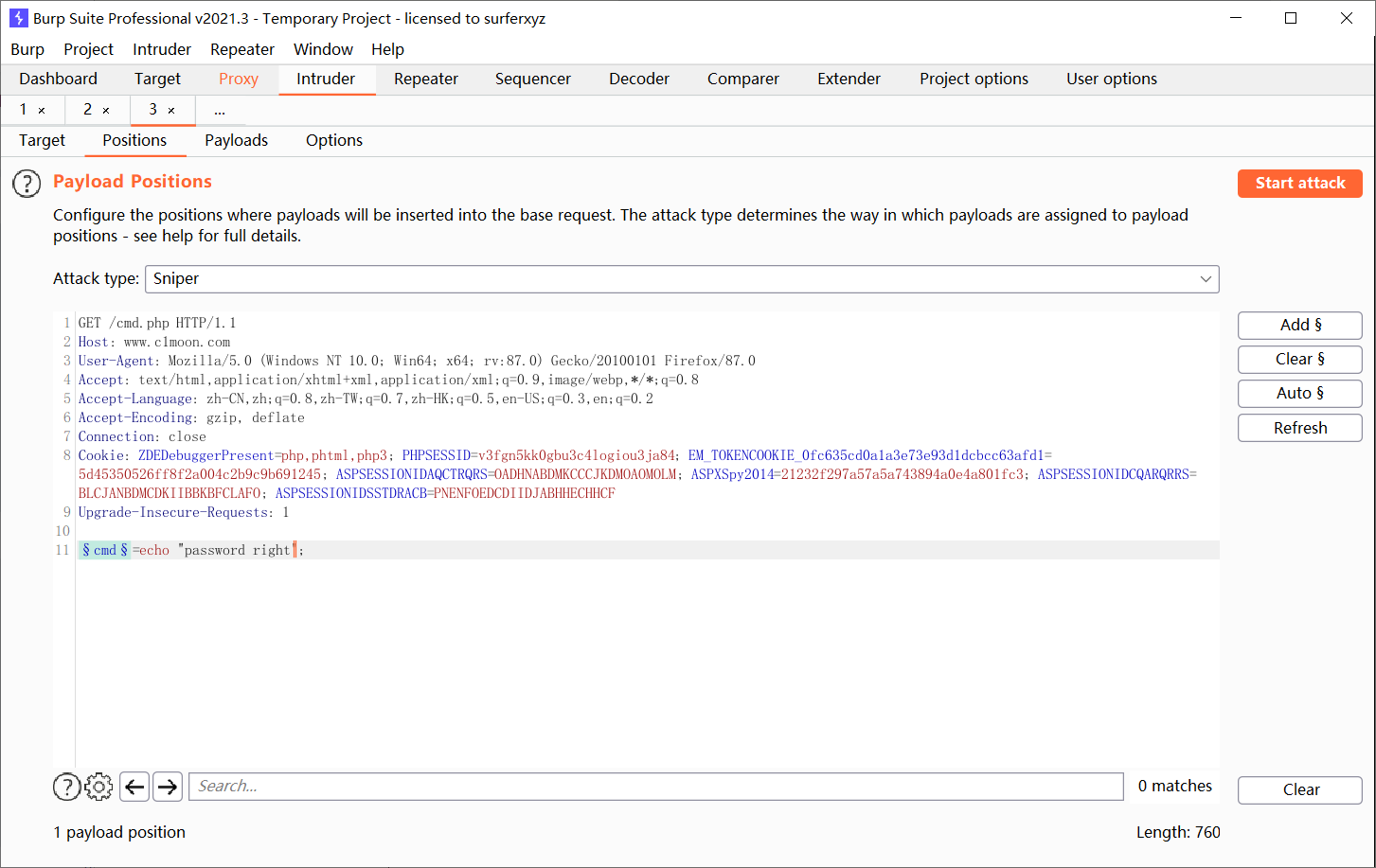Switch to the Payloads sub-tab
Image resolution: width=1376 pixels, height=868 pixels.
(237, 140)
